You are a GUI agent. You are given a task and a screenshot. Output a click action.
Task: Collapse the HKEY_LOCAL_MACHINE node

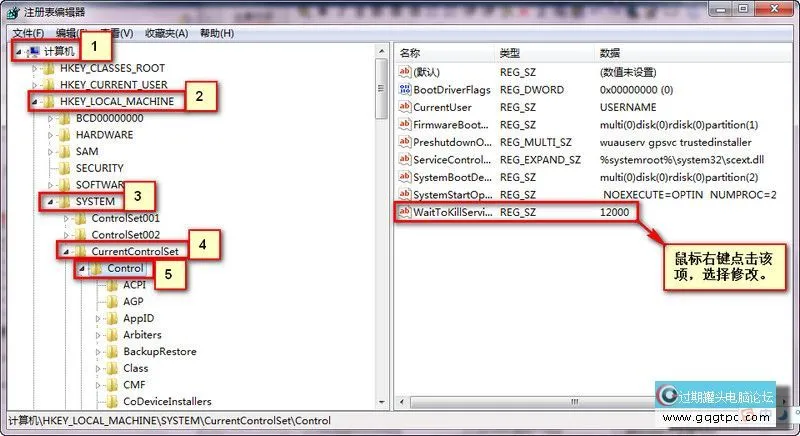tap(35, 102)
